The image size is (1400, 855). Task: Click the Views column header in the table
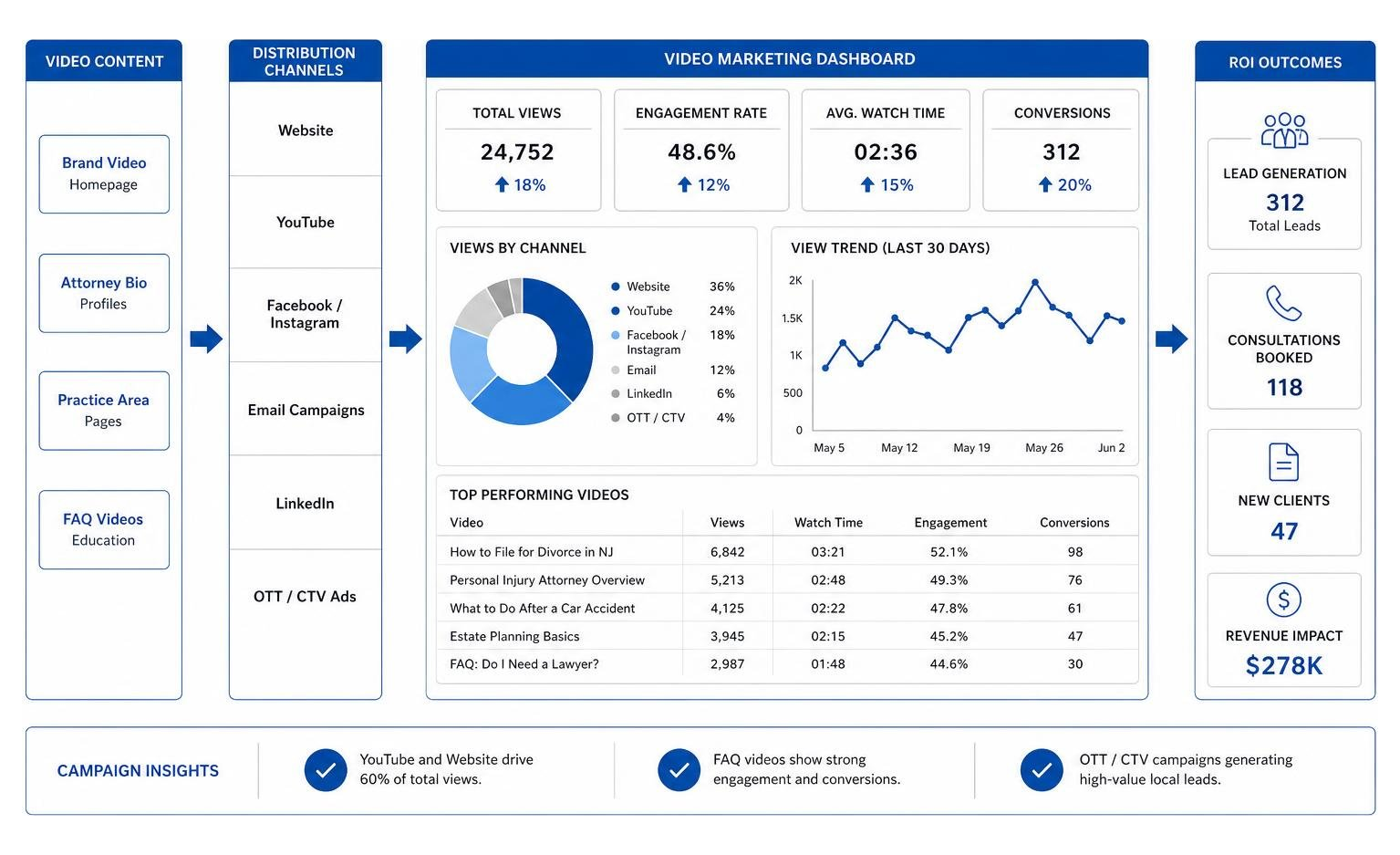[727, 523]
